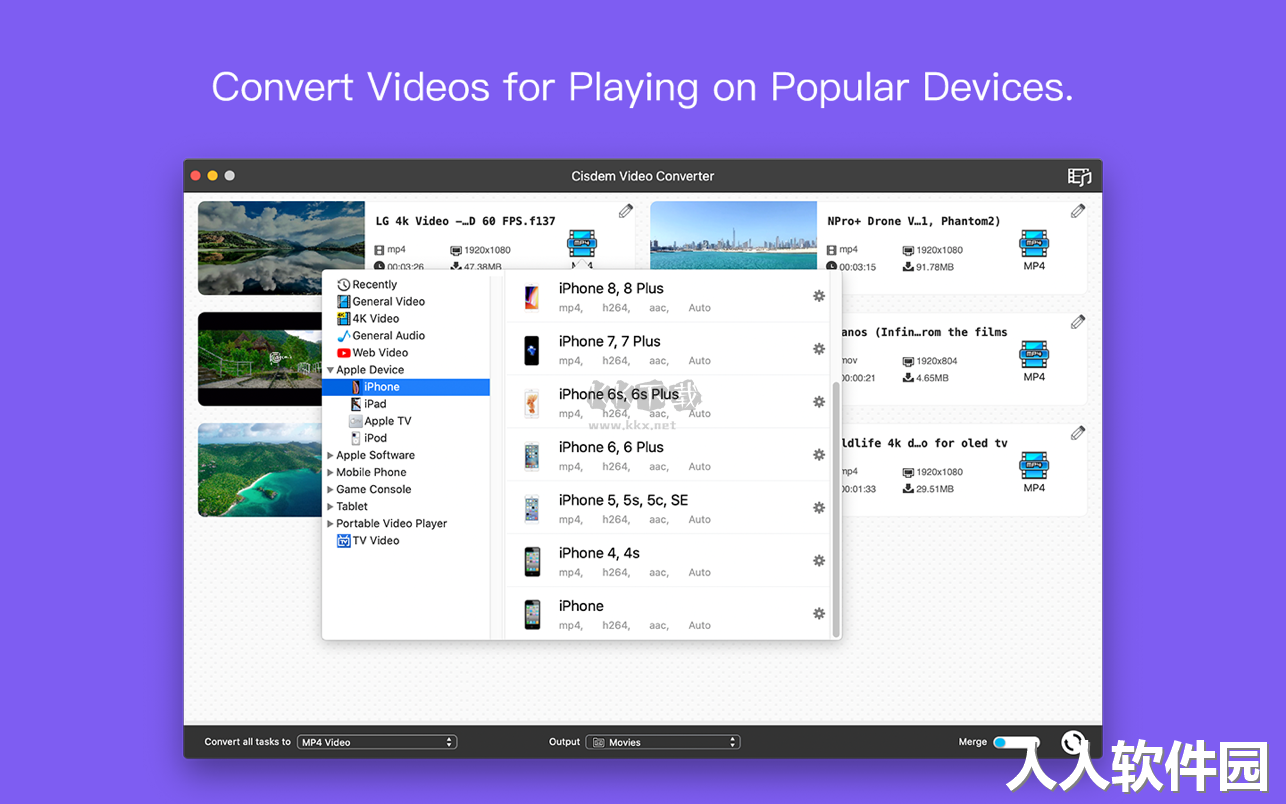The image size is (1286, 804).
Task: Click the edit pencil for the Thanos video
Action: (x=1078, y=322)
